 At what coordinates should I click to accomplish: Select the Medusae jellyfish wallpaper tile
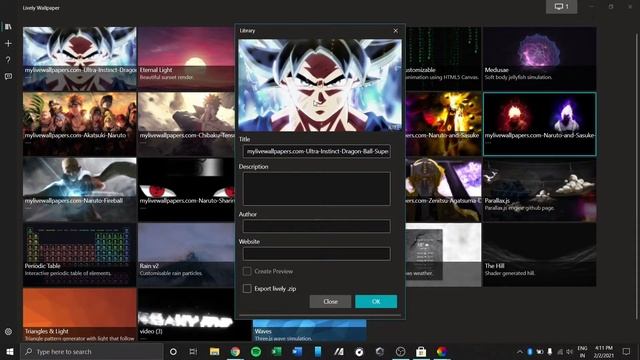[x=540, y=59]
